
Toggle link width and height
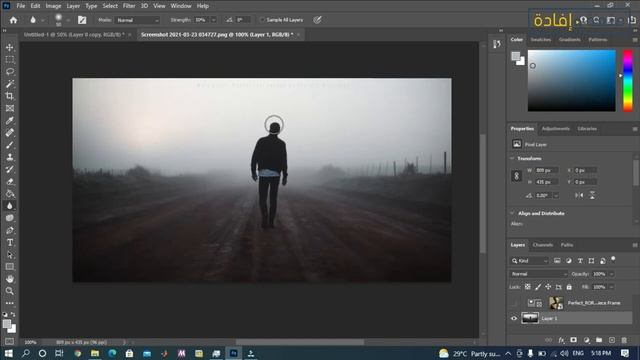coord(516,176)
